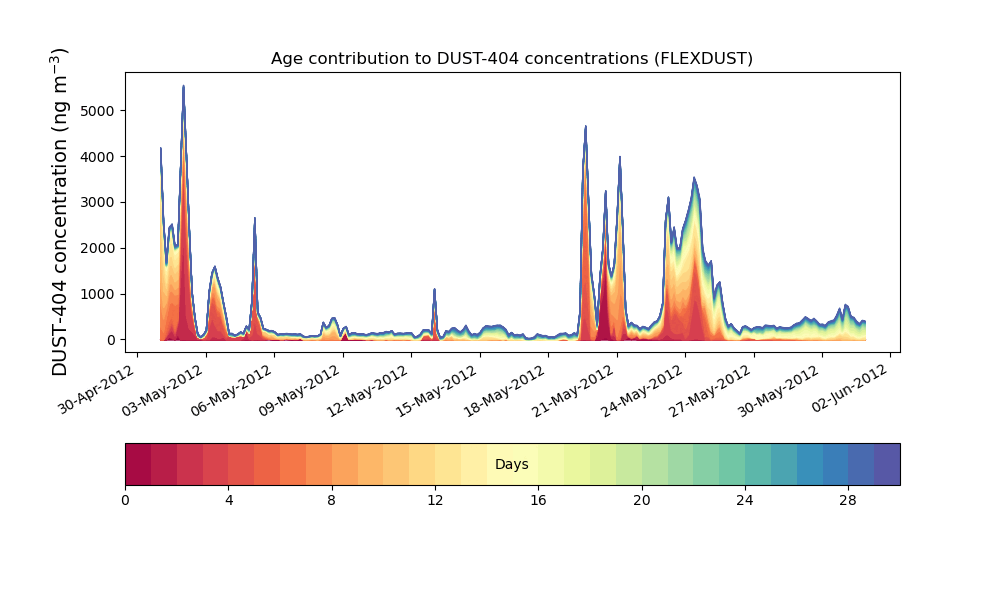Viewport: 1000px width, 600px height.
Task: Select the 21-May-2012 date label
Action: coord(575,390)
